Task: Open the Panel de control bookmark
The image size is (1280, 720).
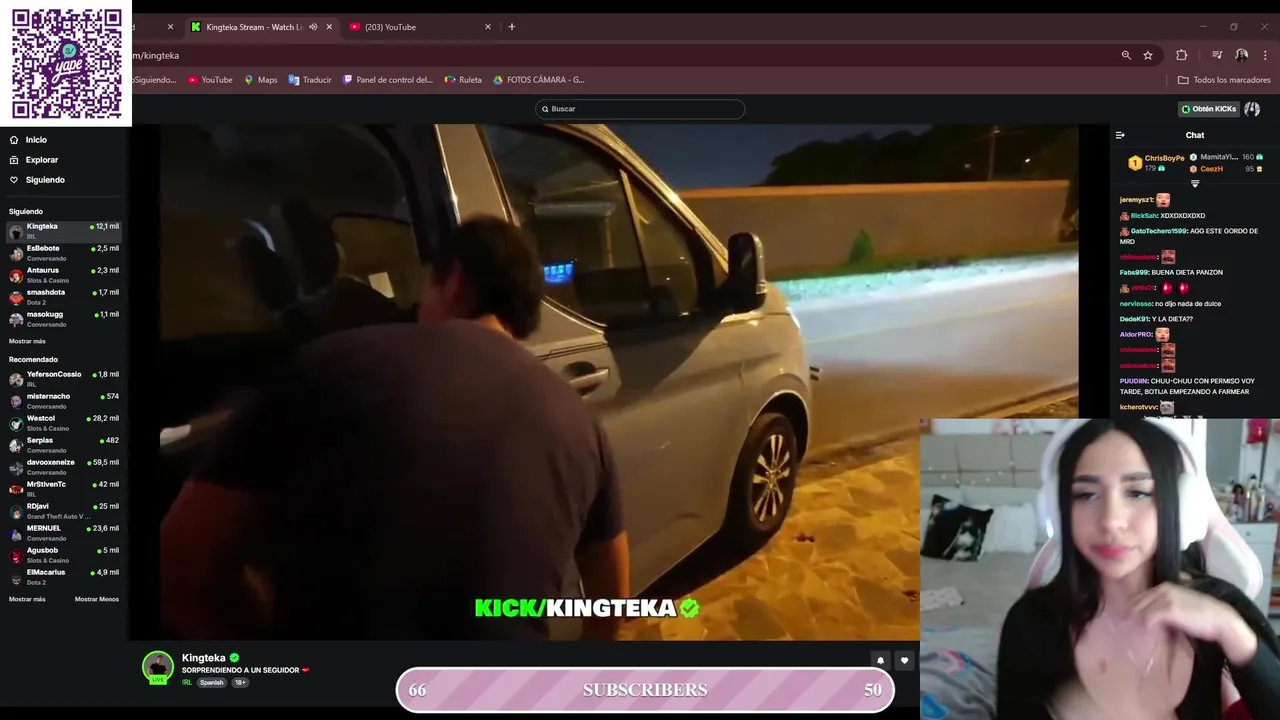Action: (x=388, y=80)
